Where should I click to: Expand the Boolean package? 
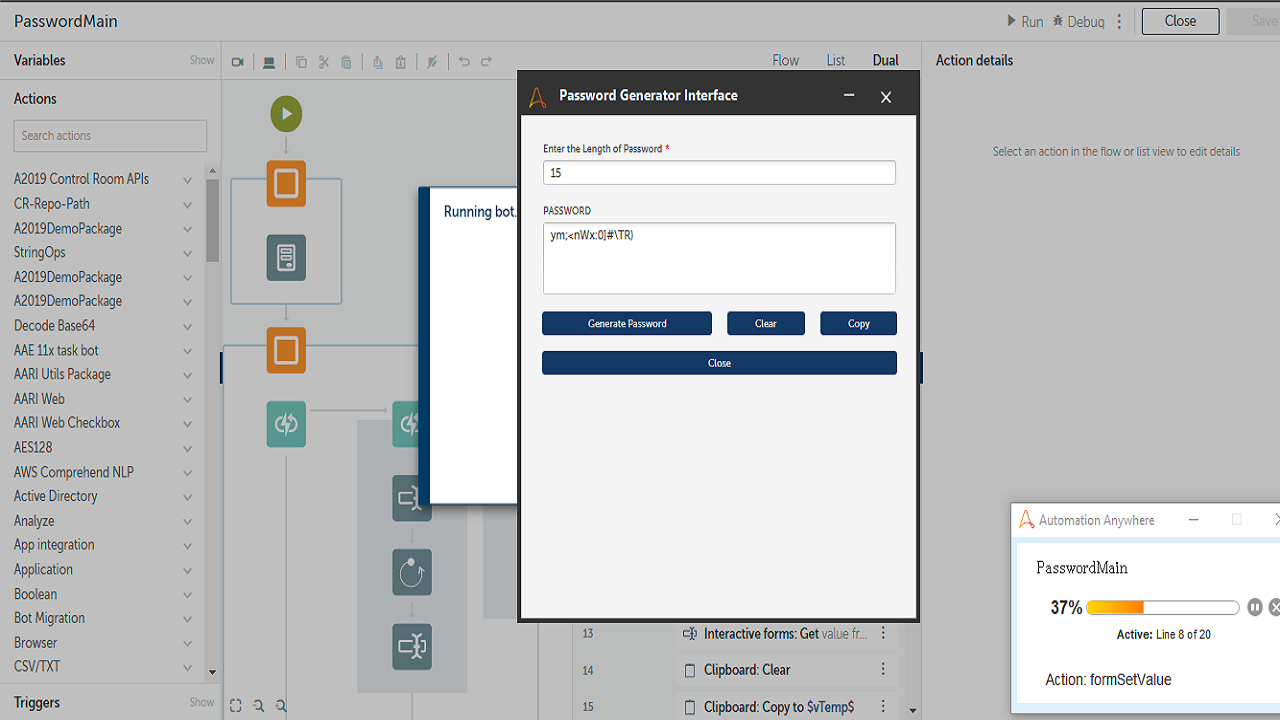[187, 595]
